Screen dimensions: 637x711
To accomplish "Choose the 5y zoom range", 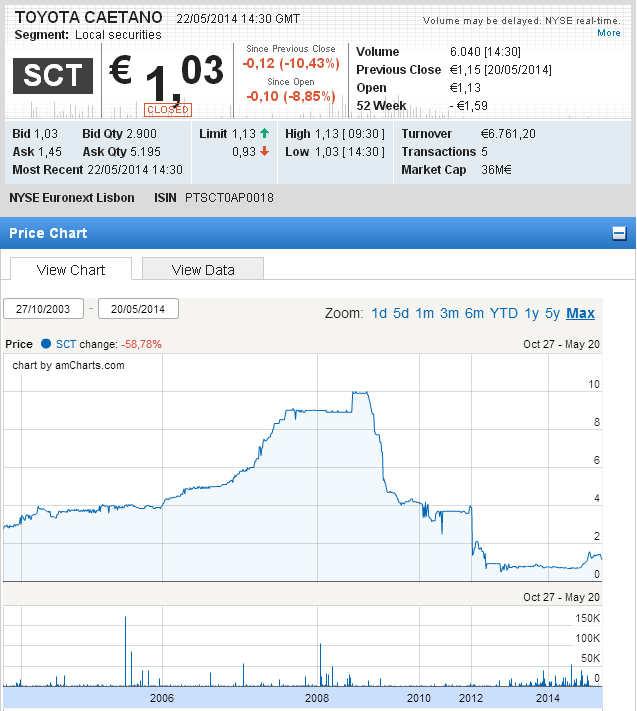I will [x=552, y=313].
